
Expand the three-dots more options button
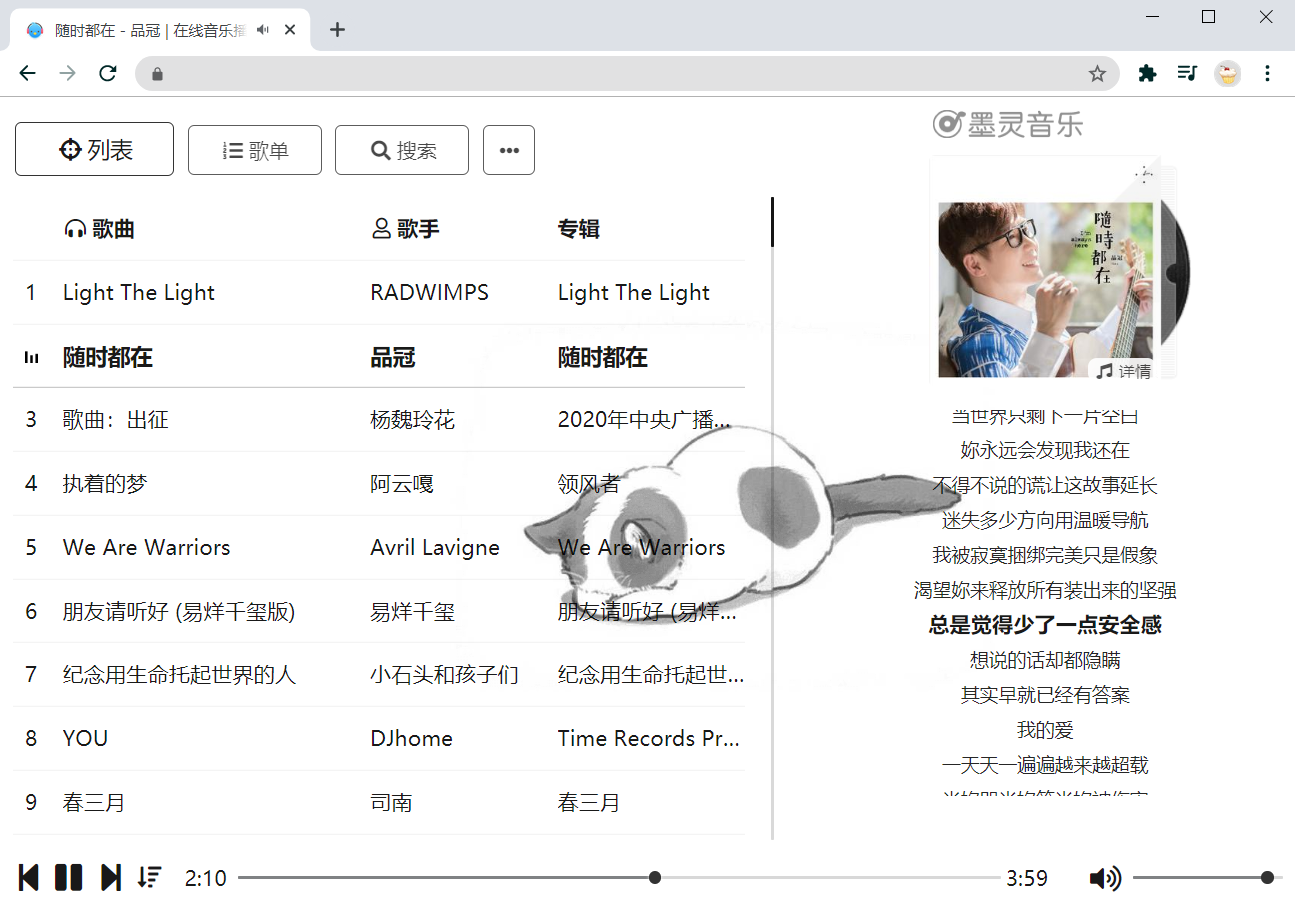pos(509,150)
